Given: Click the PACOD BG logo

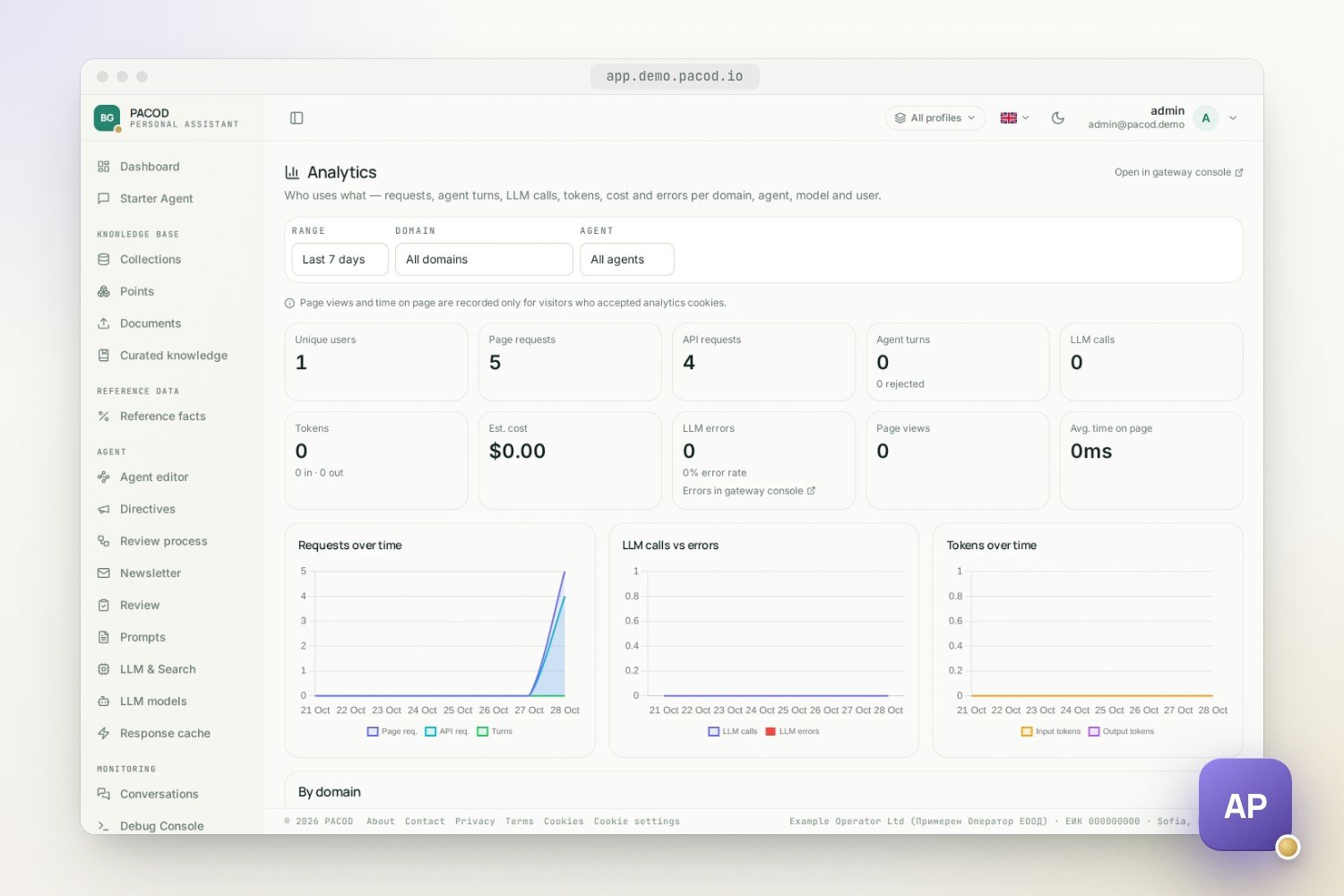Looking at the screenshot, I should (x=107, y=118).
